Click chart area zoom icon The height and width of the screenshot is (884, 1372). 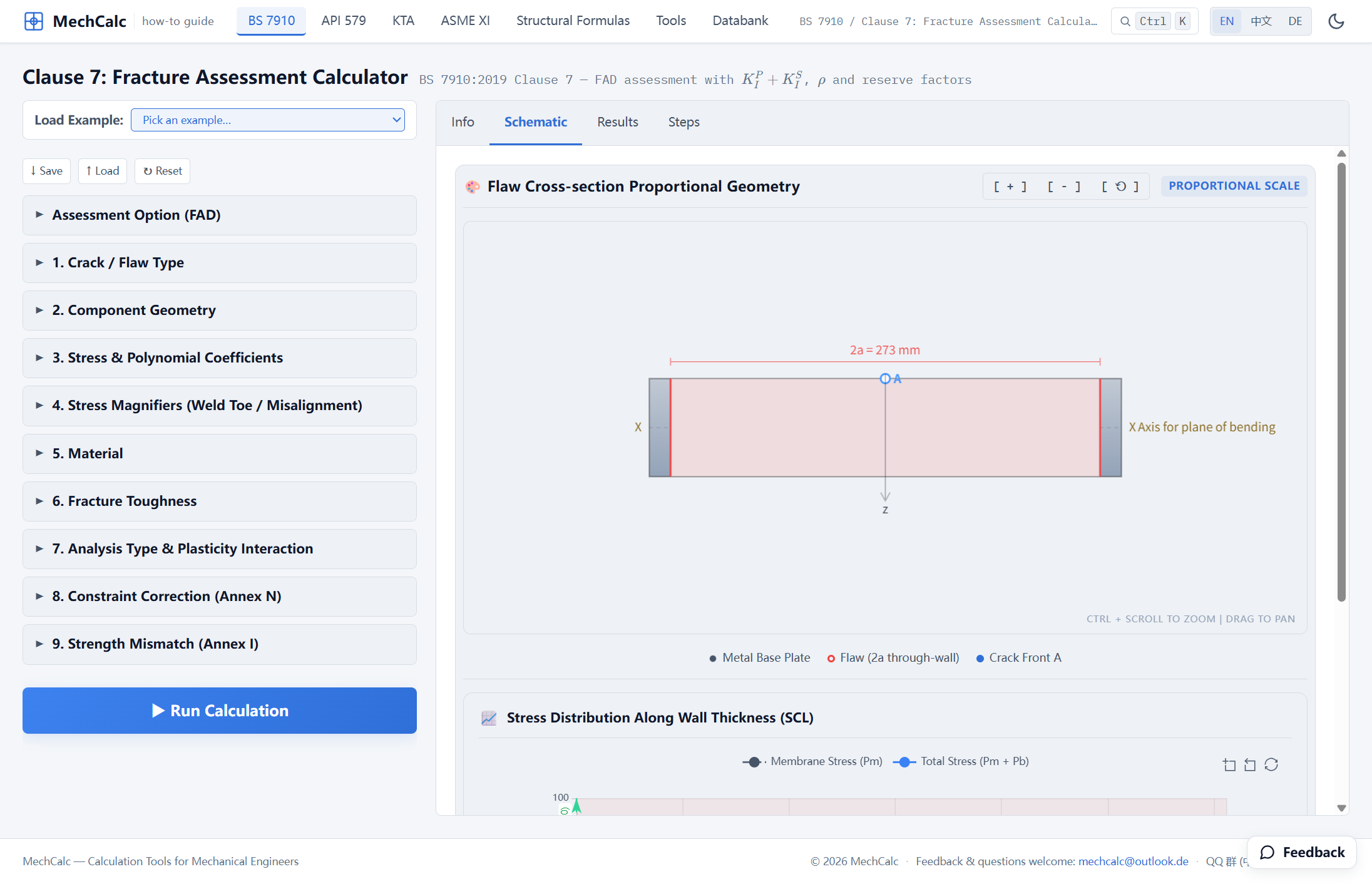(x=1229, y=764)
